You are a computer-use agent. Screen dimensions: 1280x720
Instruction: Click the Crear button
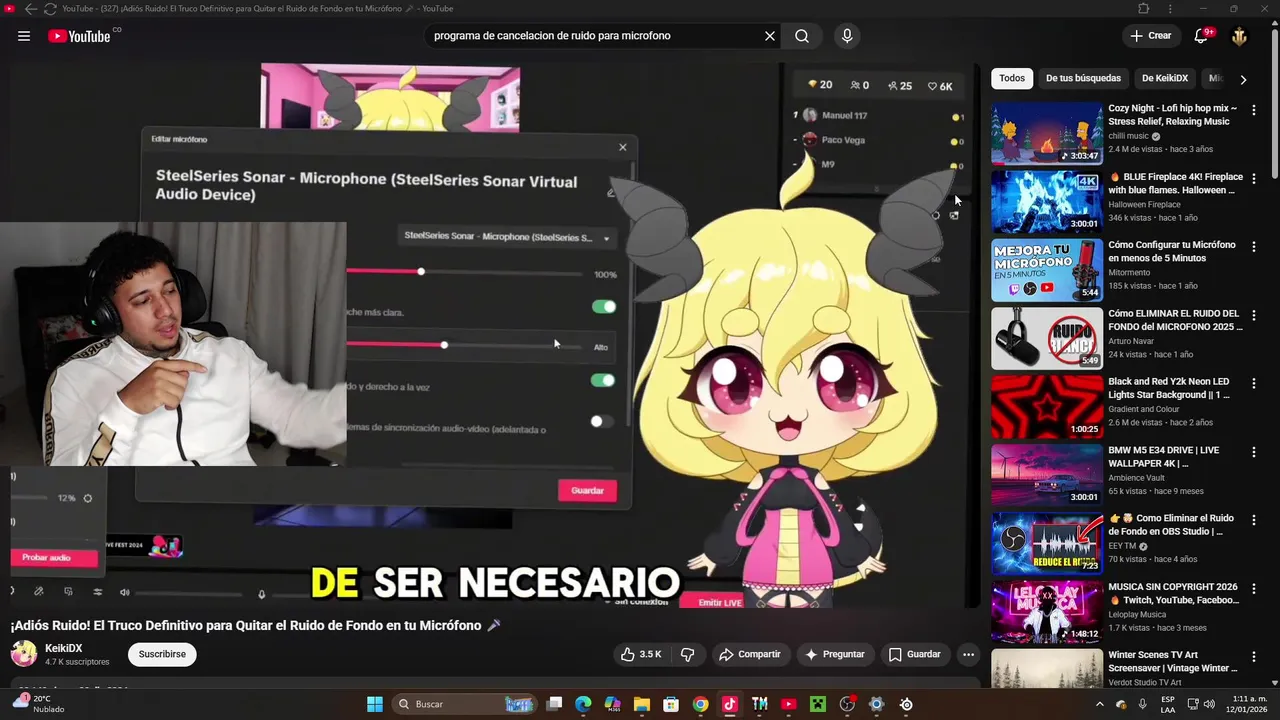(1150, 36)
